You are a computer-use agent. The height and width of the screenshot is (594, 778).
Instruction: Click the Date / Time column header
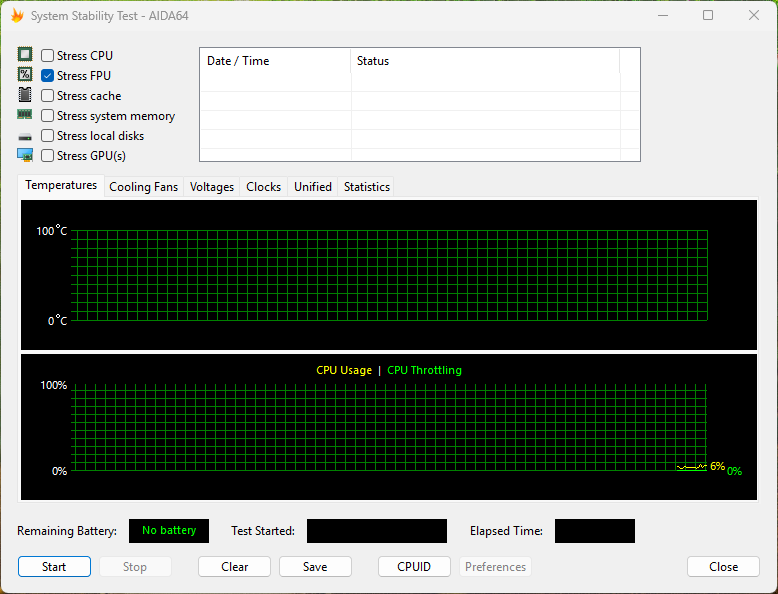pyautogui.click(x=275, y=61)
